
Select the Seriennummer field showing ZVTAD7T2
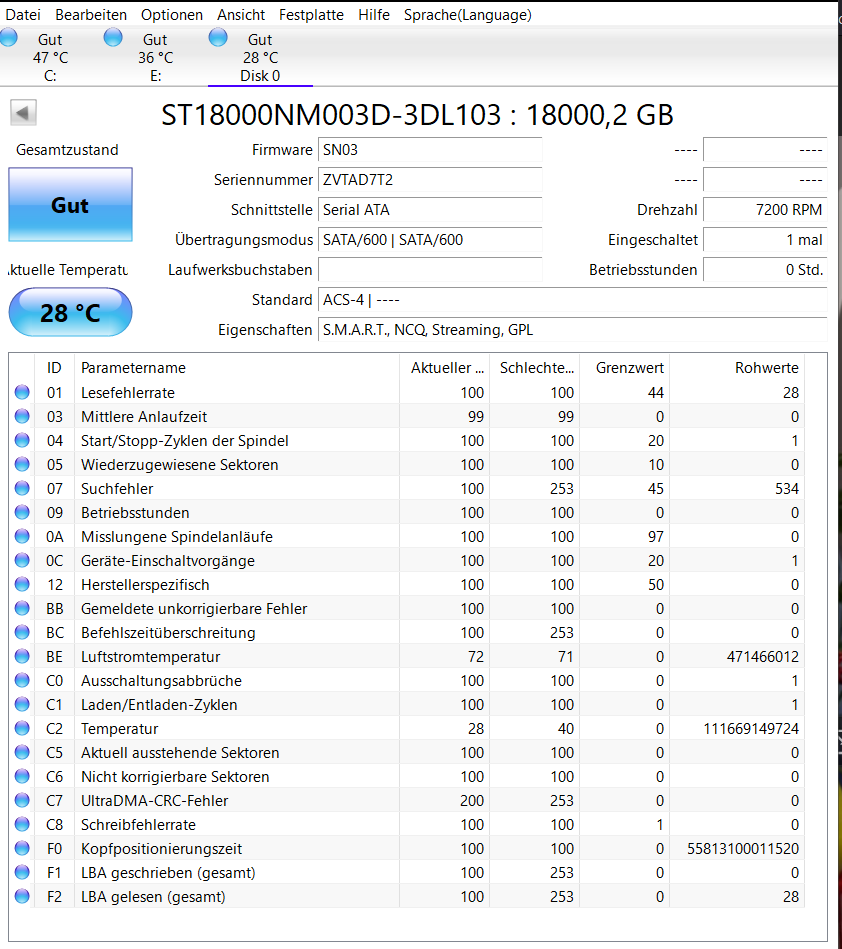click(430, 180)
